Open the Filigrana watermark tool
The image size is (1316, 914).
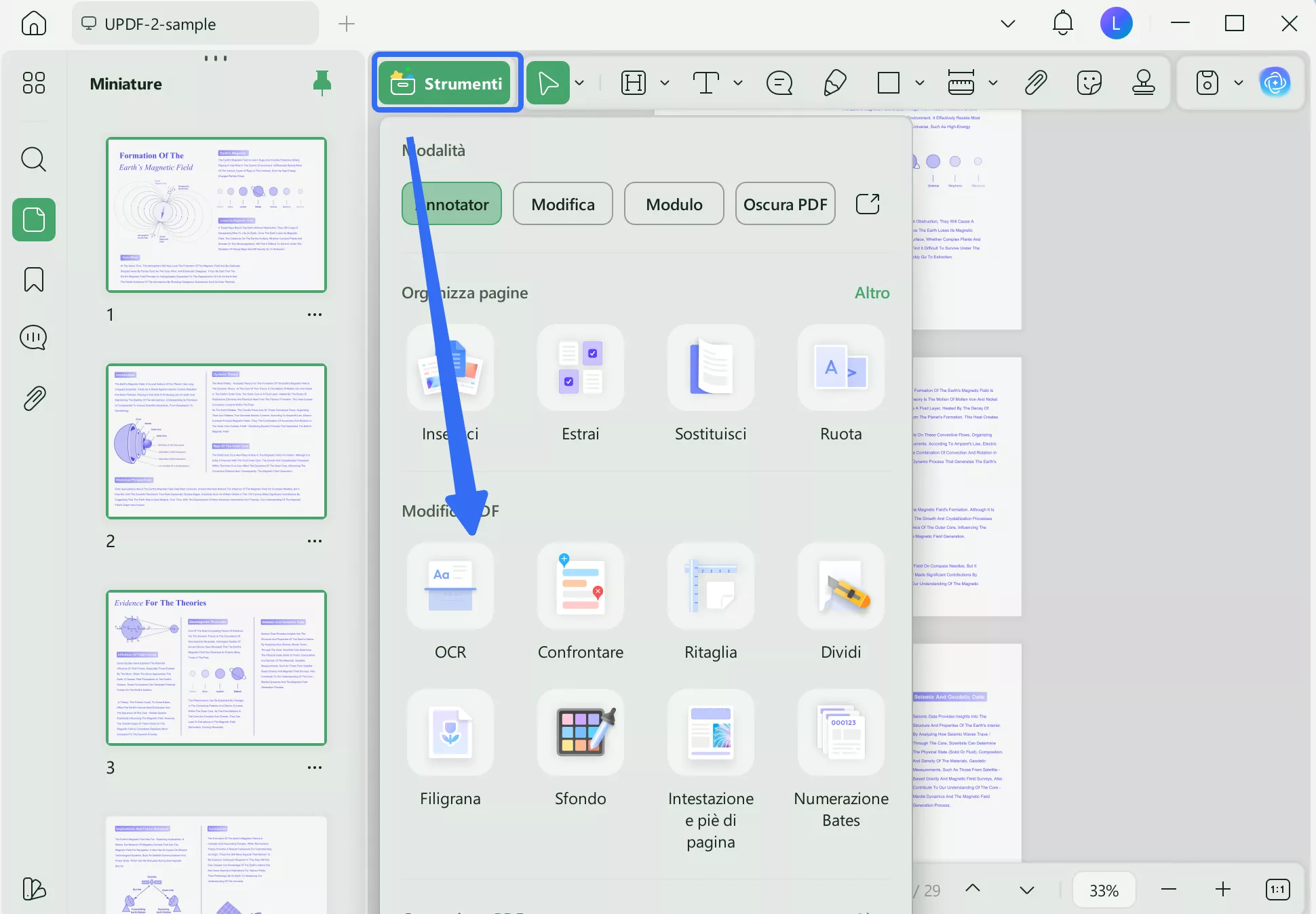(x=450, y=733)
